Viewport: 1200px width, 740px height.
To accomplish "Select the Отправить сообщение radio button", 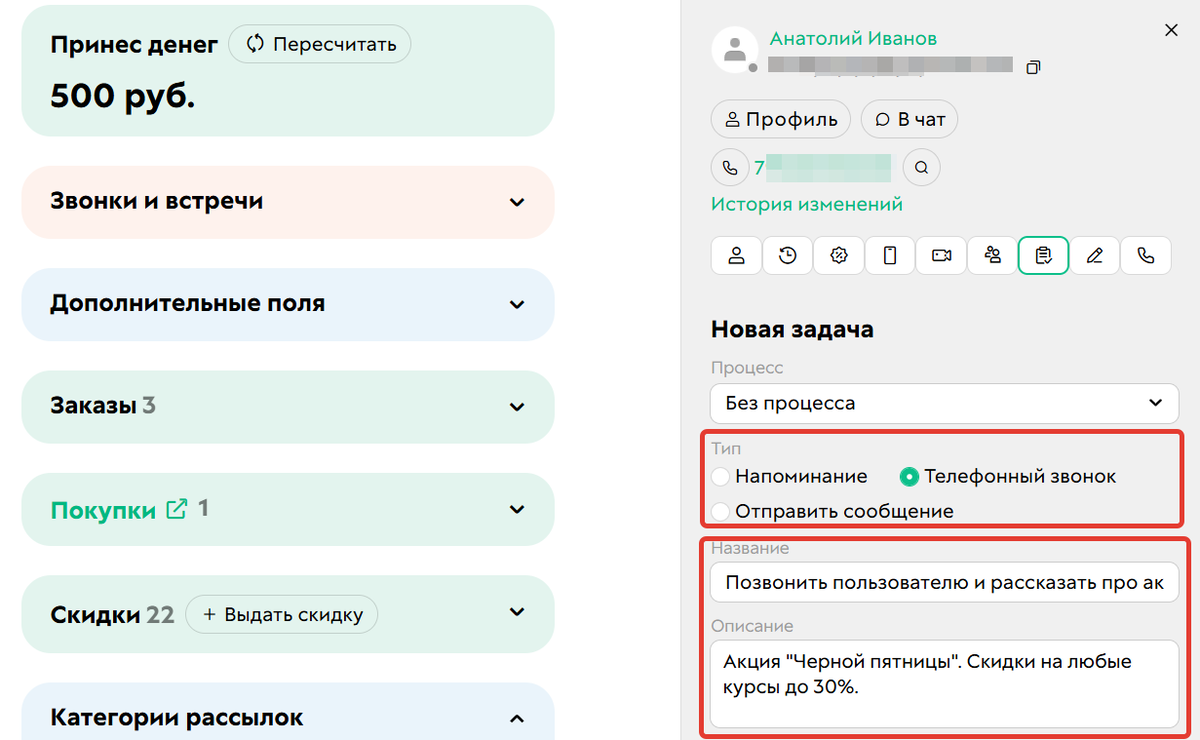I will click(721, 511).
